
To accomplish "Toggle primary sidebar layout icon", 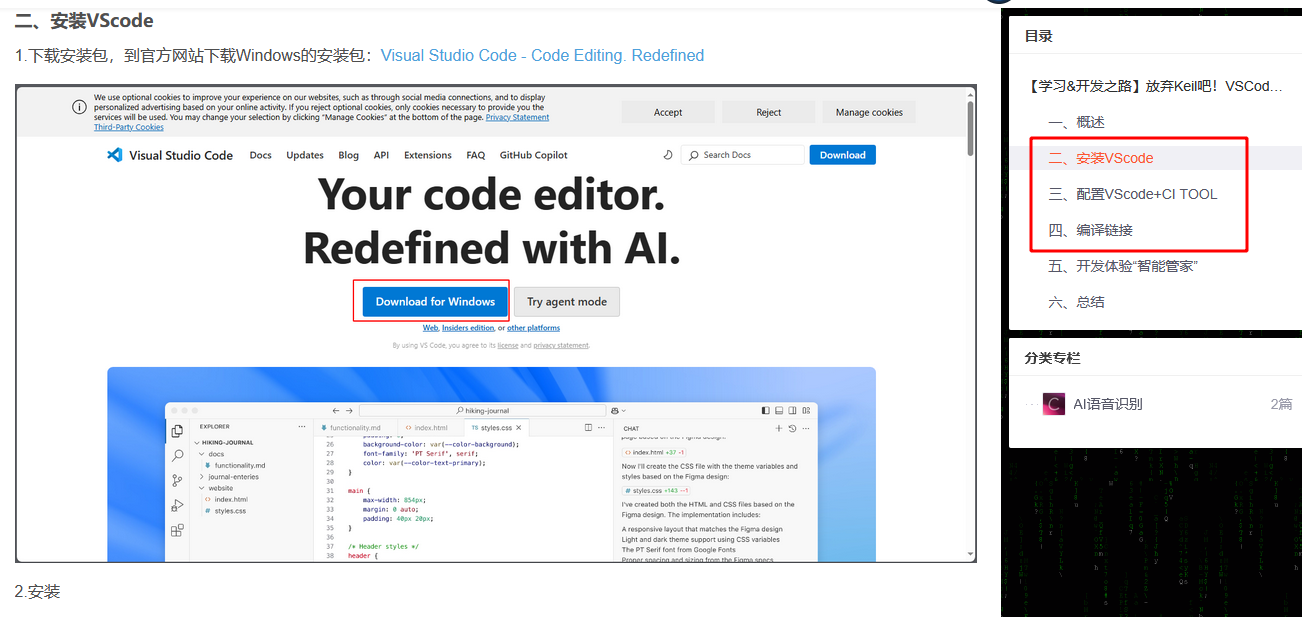I will click(x=766, y=410).
